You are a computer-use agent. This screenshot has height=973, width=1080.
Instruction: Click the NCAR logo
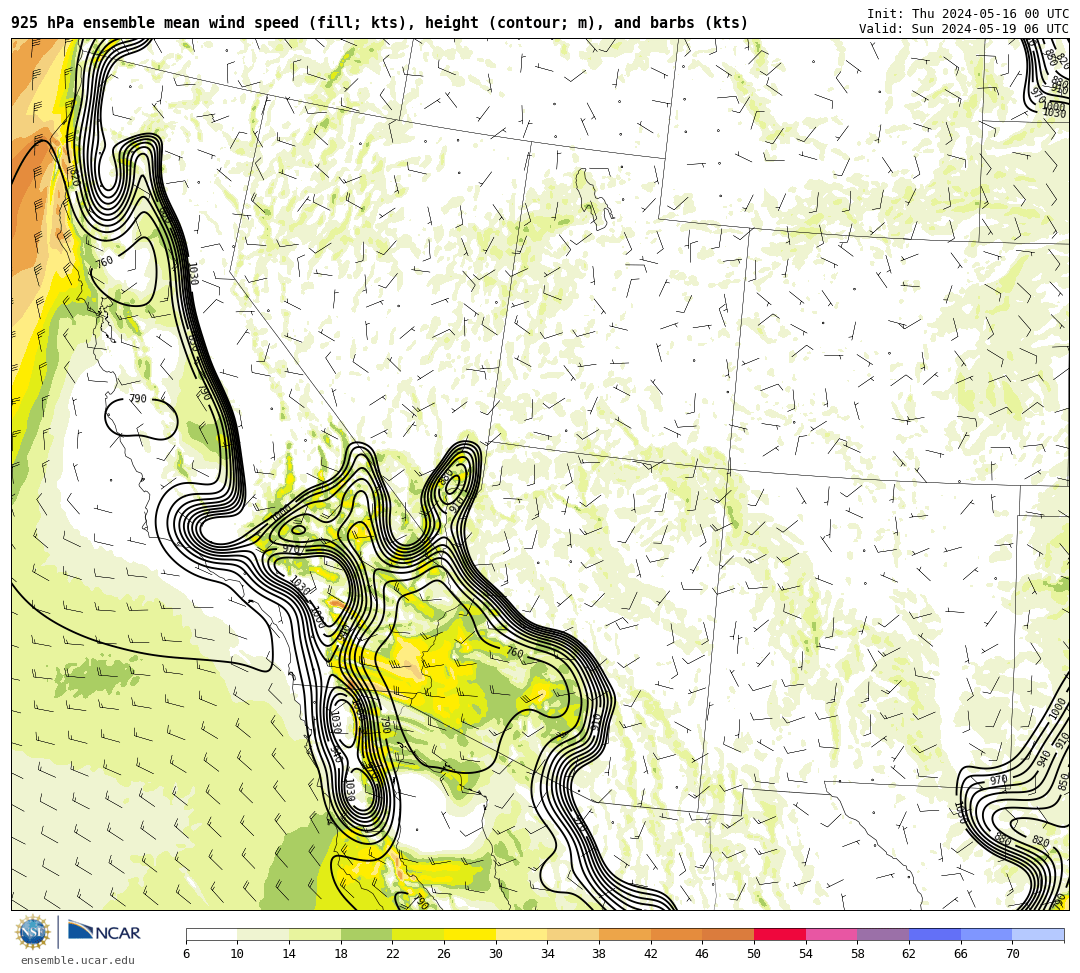[104, 932]
